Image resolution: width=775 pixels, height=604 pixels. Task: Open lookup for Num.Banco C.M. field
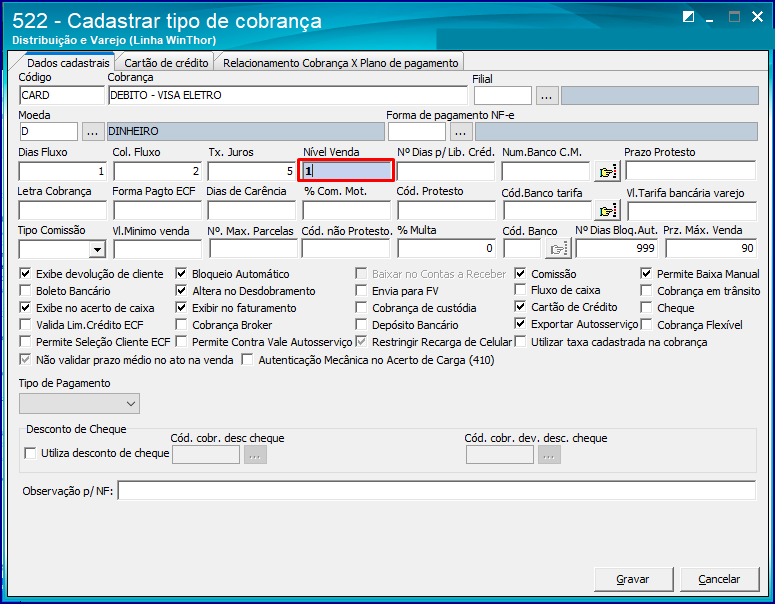607,172
